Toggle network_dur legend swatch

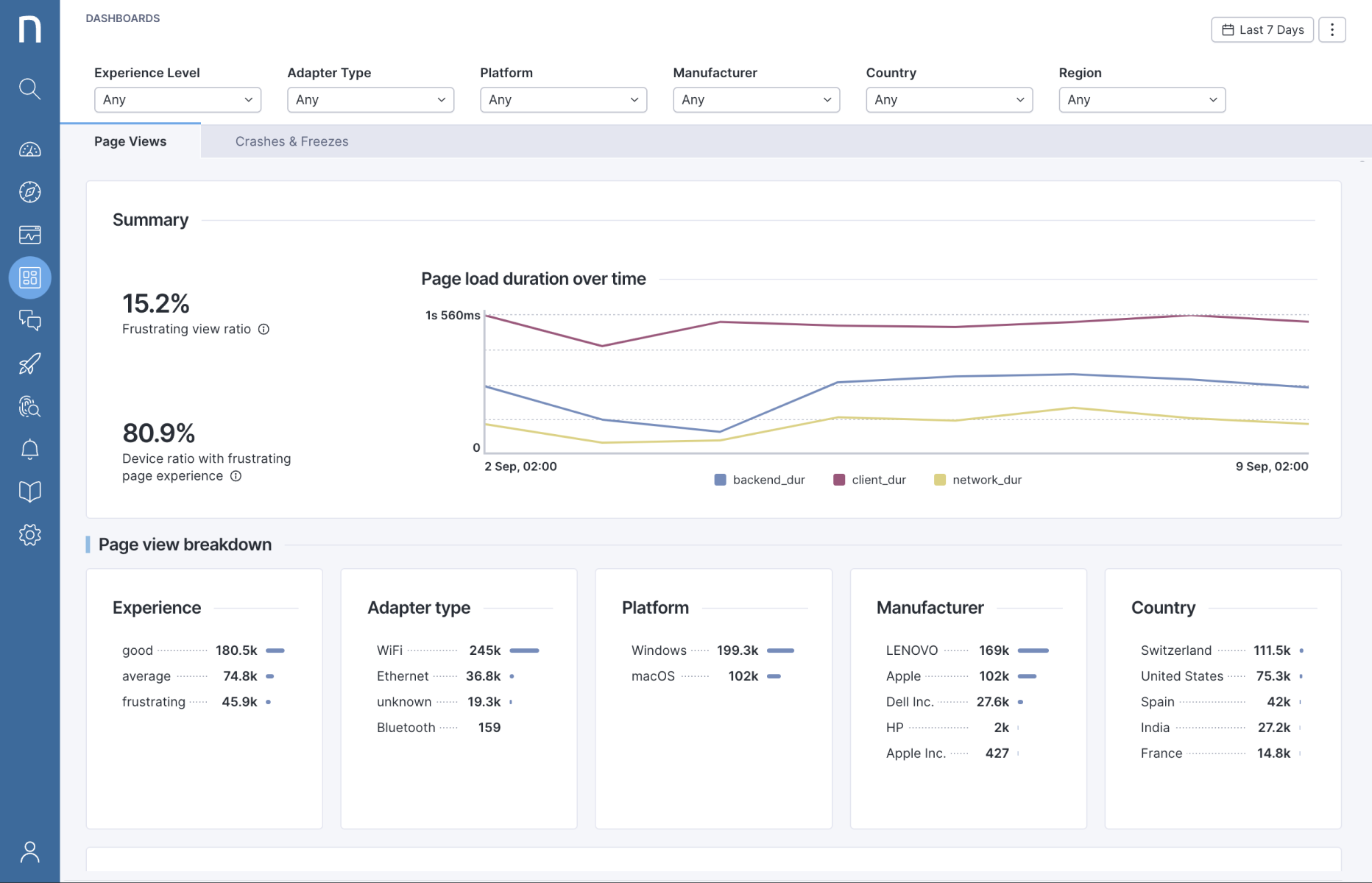939,480
